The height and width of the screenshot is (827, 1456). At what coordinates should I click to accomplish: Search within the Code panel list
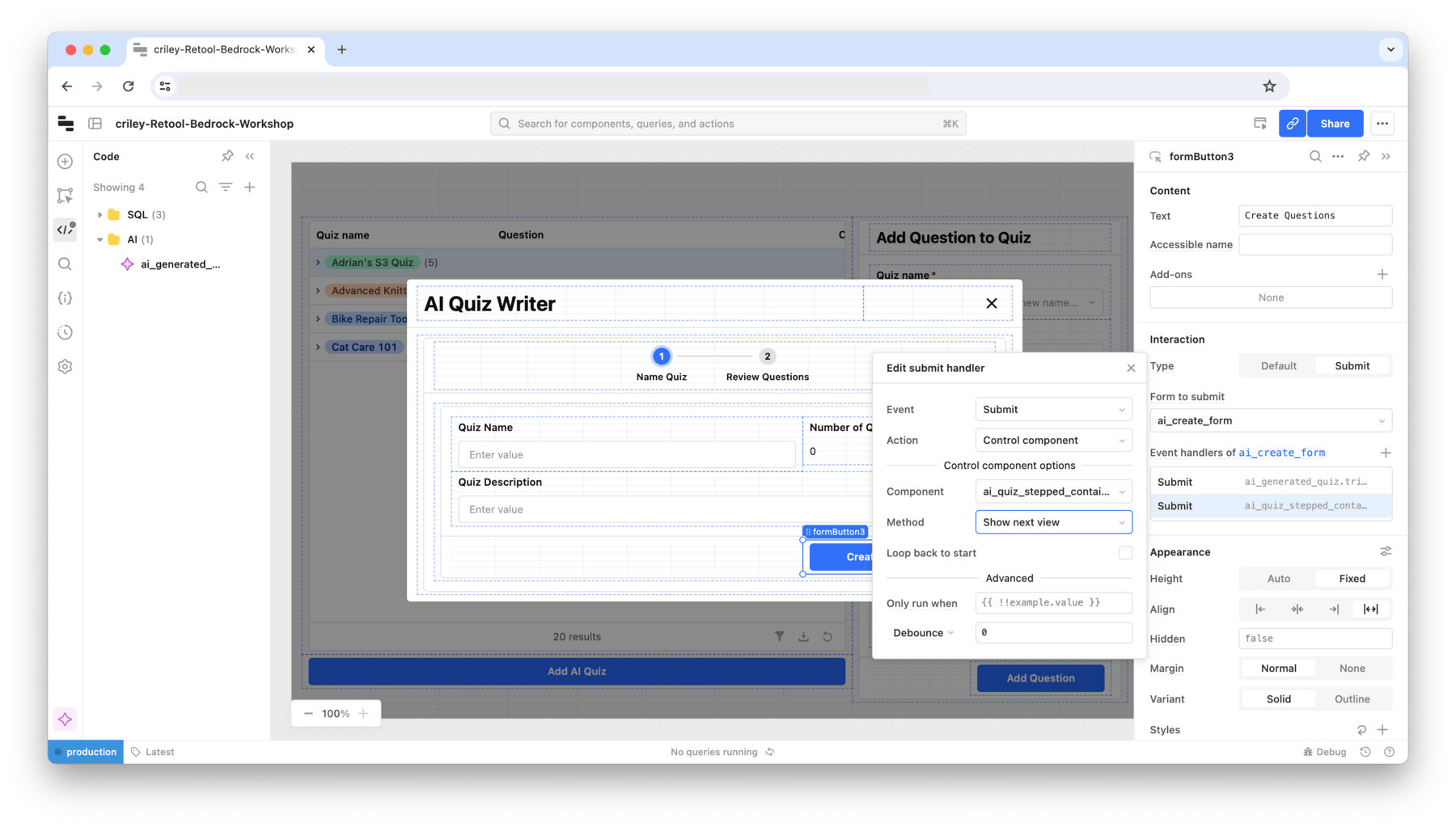coord(201,188)
